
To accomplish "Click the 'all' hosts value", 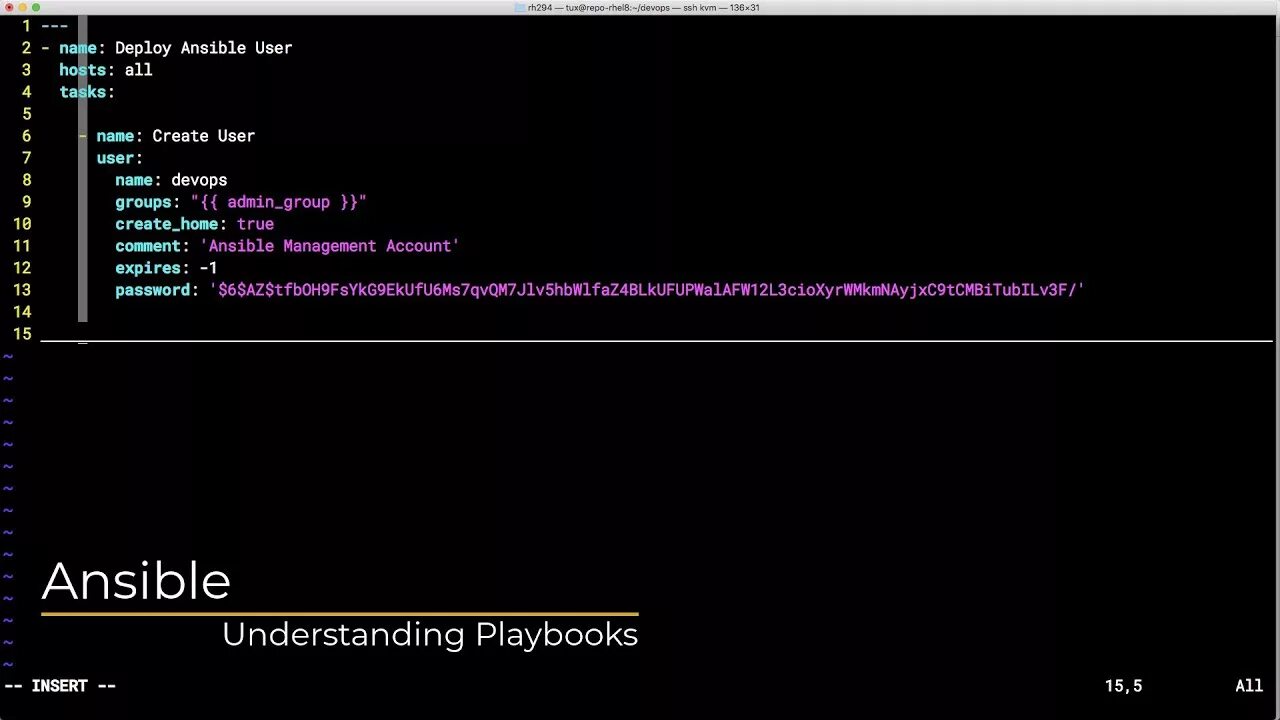I will coord(138,70).
